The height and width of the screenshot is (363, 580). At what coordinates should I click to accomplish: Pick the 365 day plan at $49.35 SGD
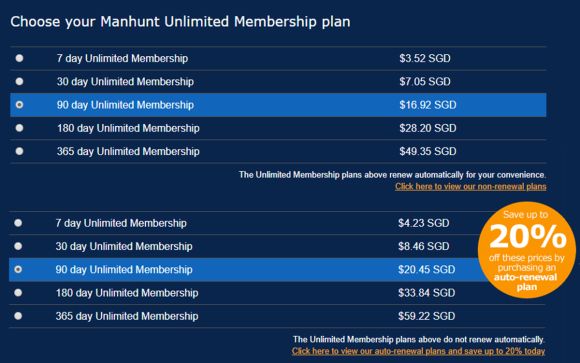[20, 151]
